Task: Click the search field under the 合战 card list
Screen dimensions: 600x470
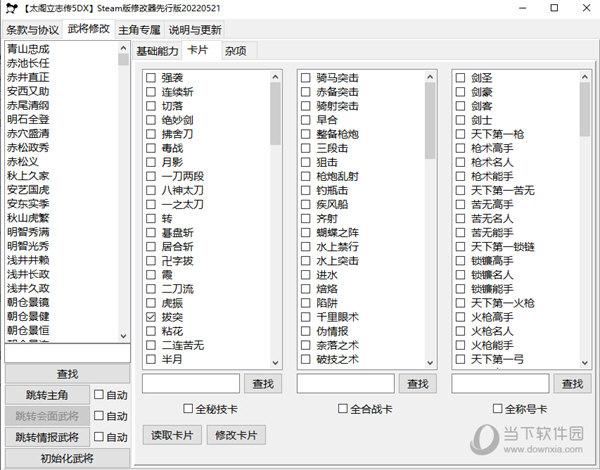Action: [346, 384]
